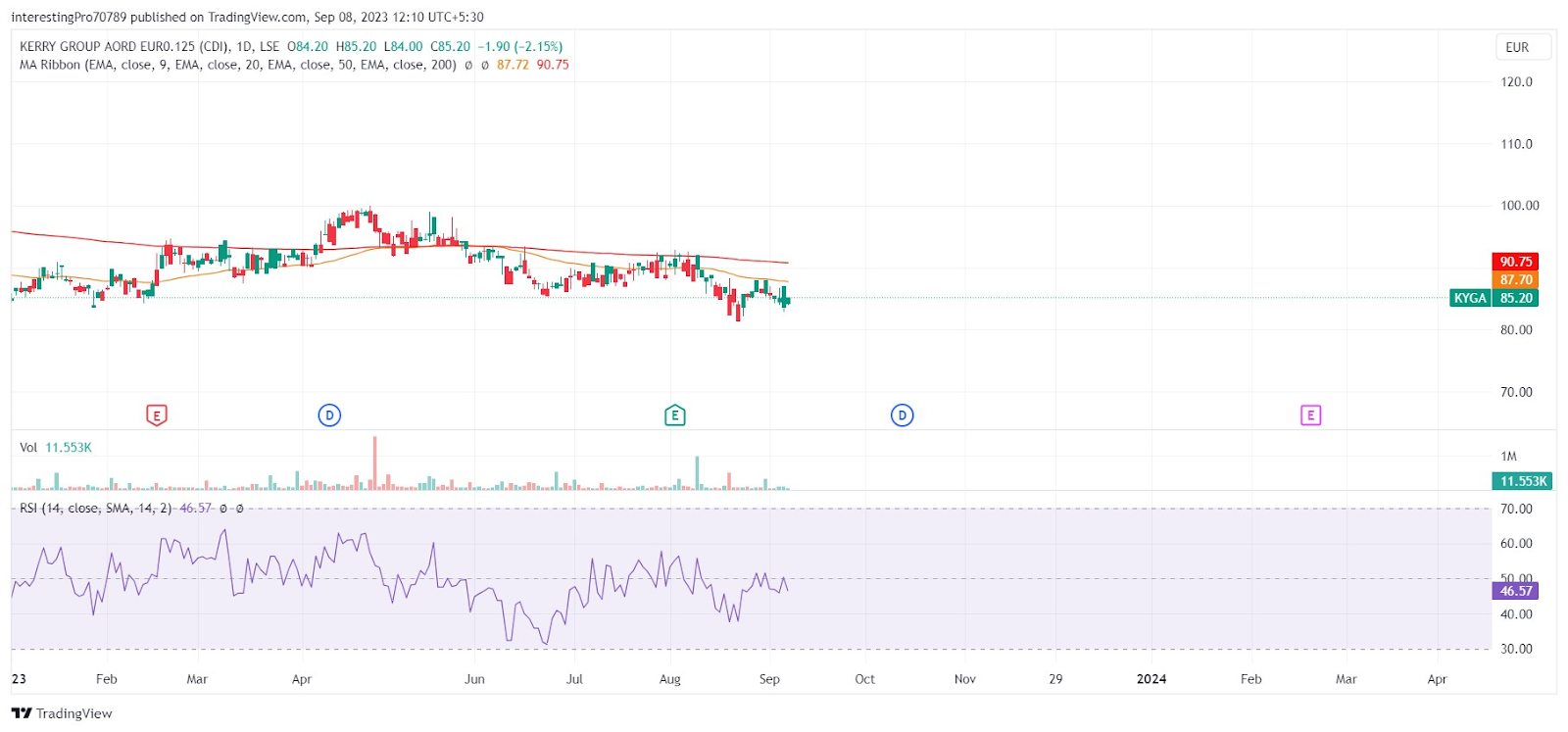The height and width of the screenshot is (732, 1568).
Task: Click the 2024 label on the time axis
Action: click(1151, 679)
